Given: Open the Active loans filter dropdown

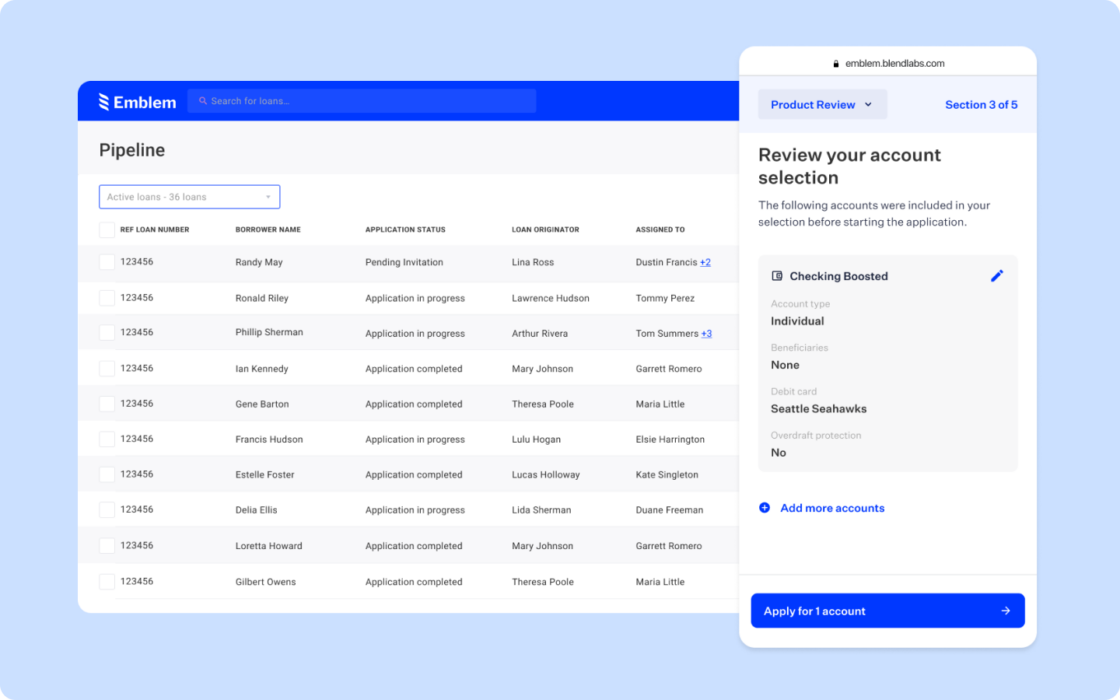Looking at the screenshot, I should pos(188,196).
